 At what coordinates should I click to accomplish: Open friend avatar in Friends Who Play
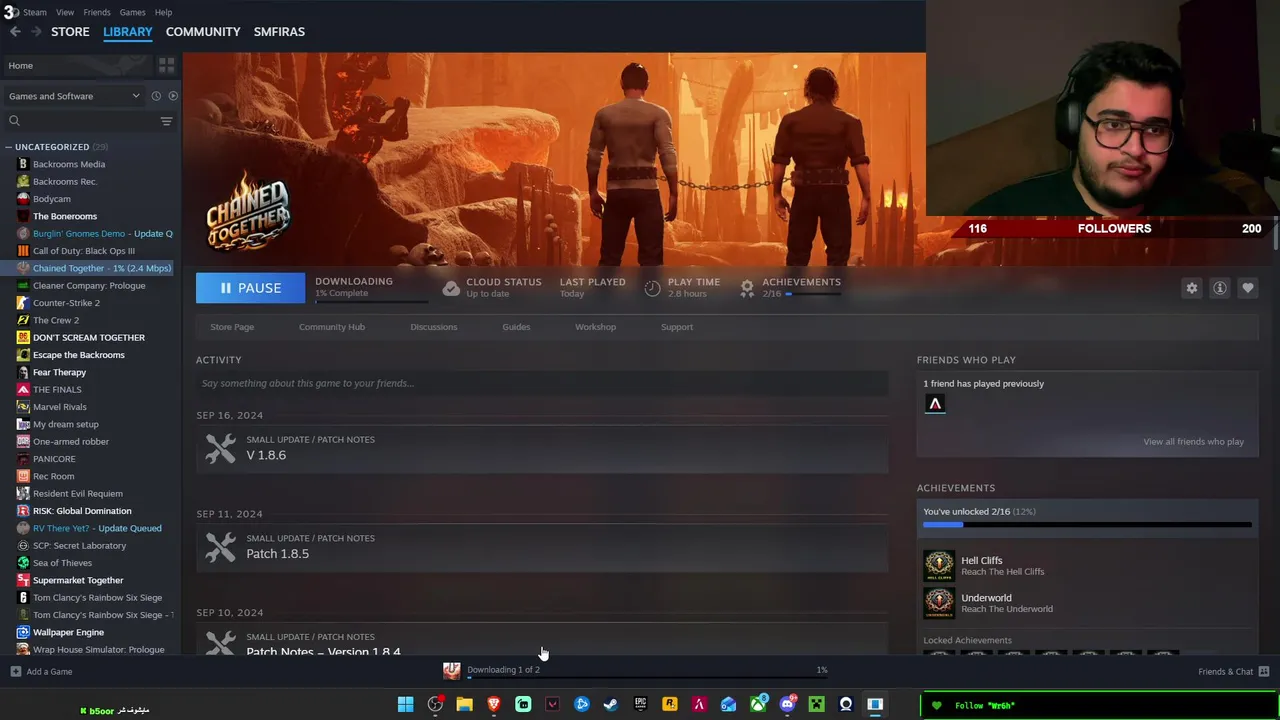point(935,403)
